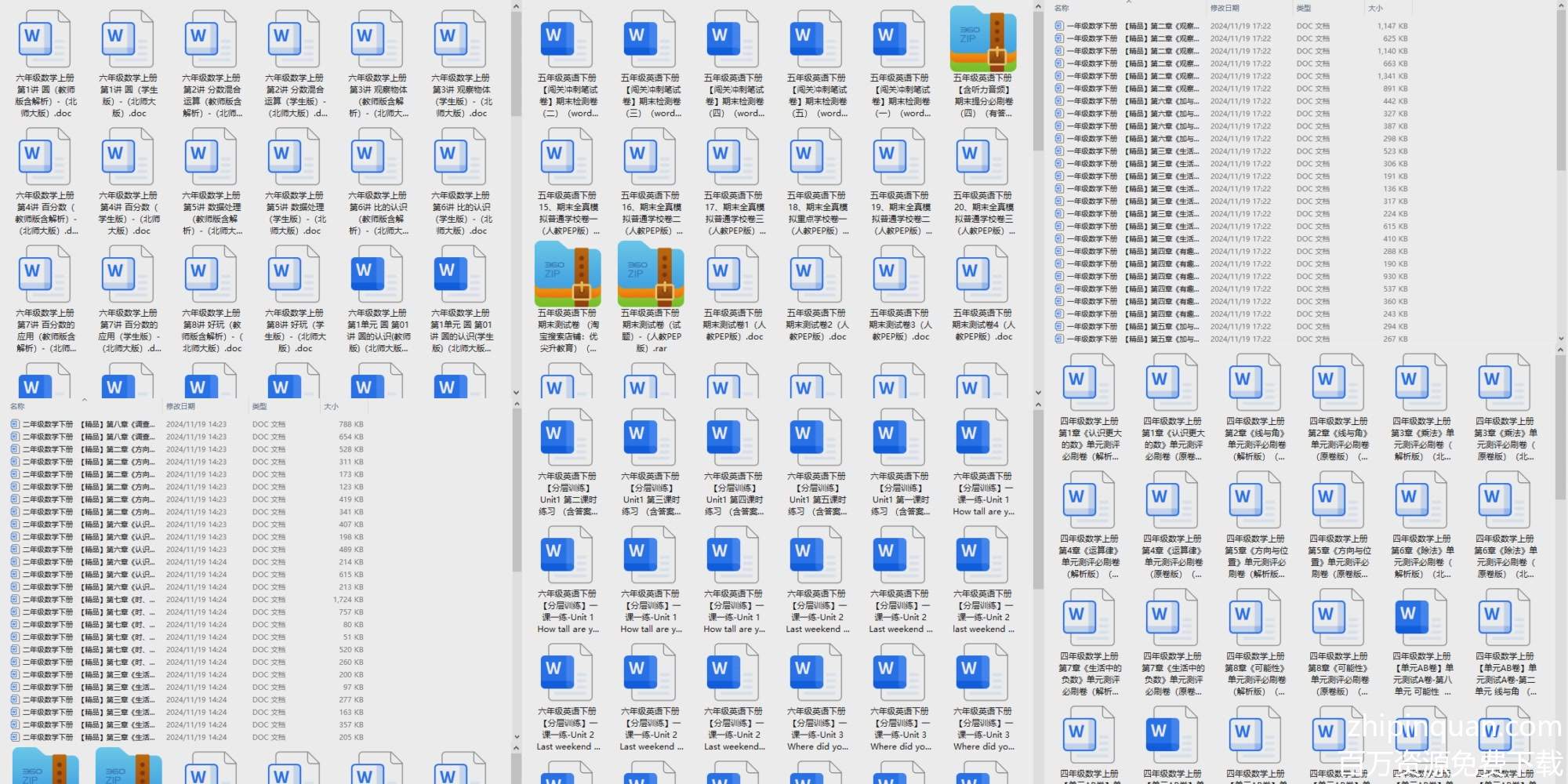Click scroll-down arrow of 五年级英语 icon pane
The width and height of the screenshot is (1568, 784).
point(1038,392)
